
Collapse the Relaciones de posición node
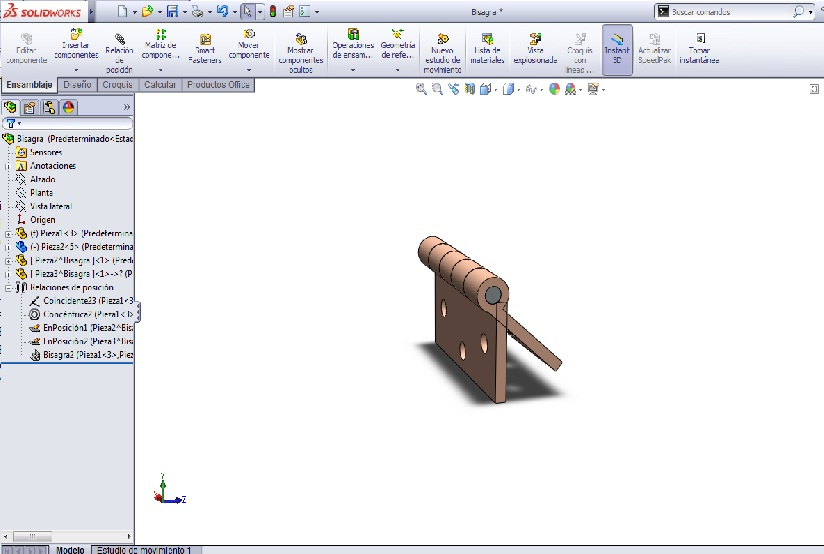8,288
